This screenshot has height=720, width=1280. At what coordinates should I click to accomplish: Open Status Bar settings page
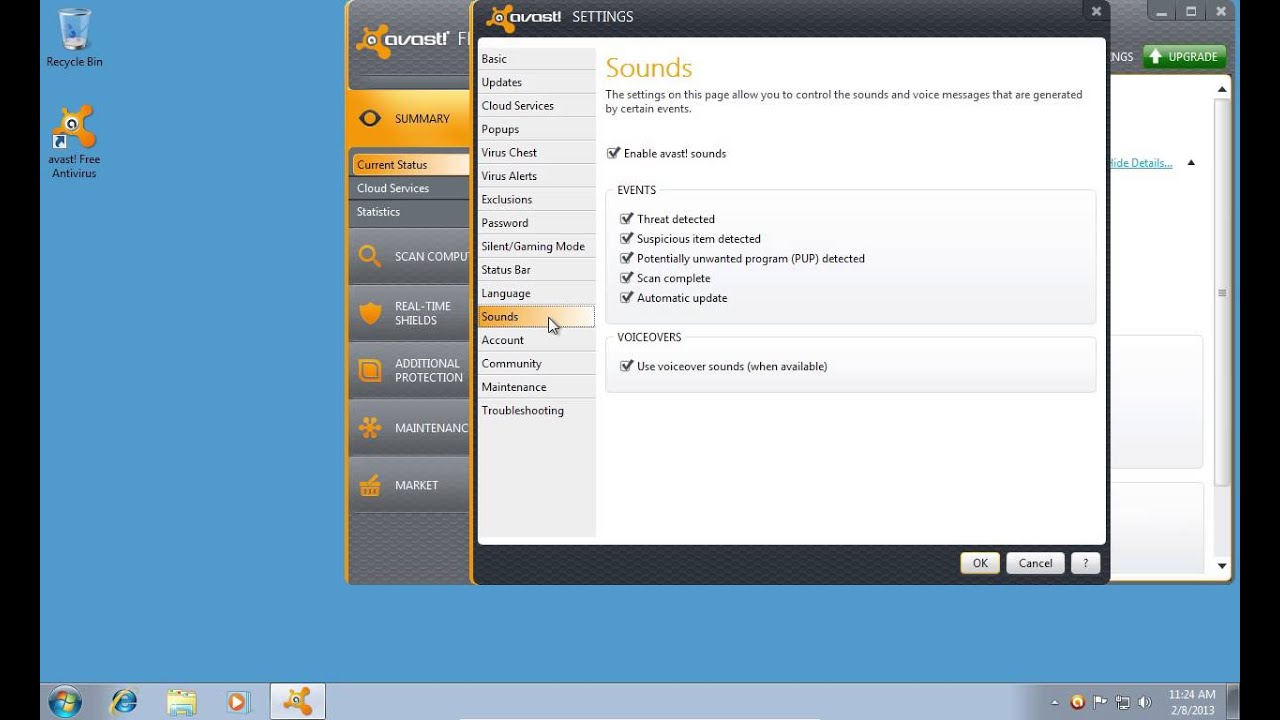click(536, 270)
